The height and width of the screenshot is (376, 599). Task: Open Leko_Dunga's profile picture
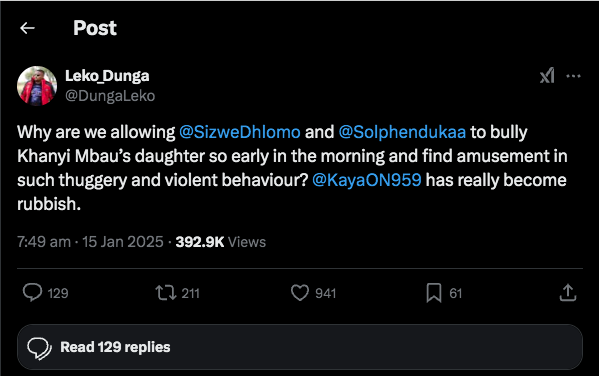tap(37, 86)
